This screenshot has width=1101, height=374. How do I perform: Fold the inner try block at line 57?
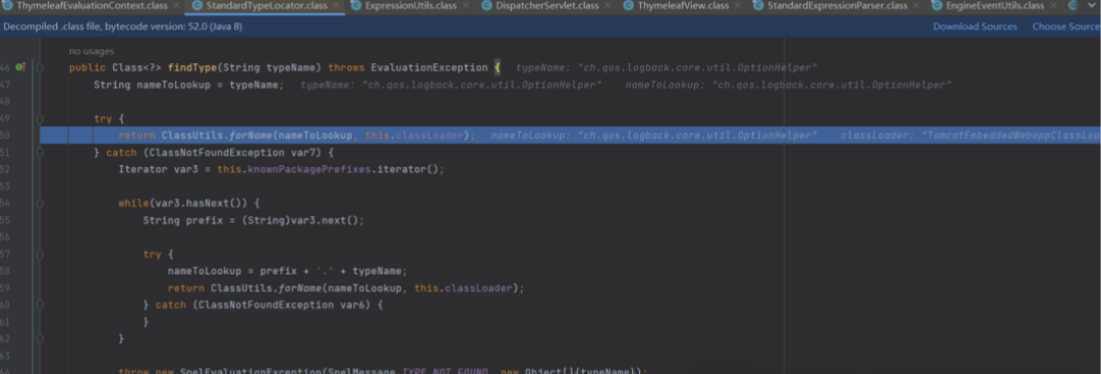(x=40, y=254)
